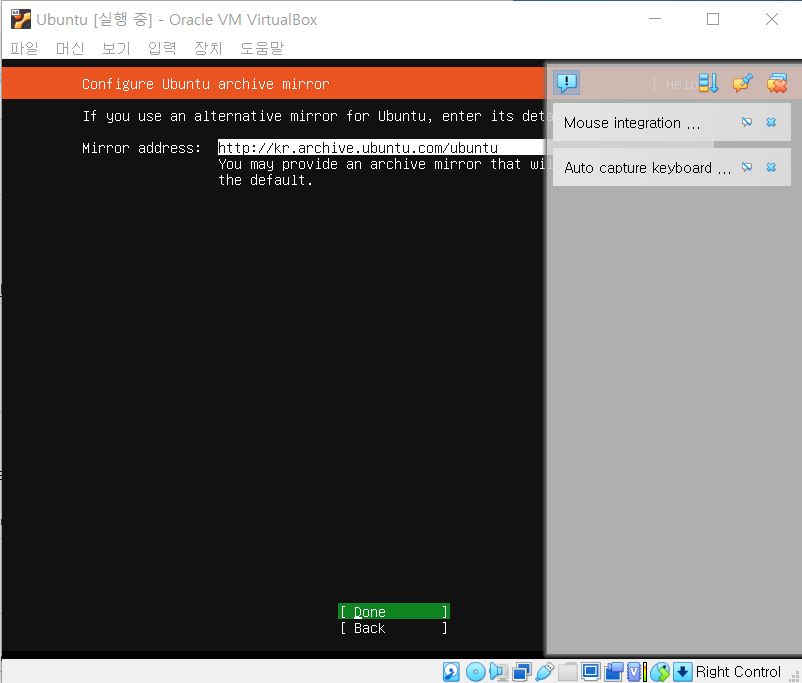The width and height of the screenshot is (802, 683).
Task: Toggle the notification center bubble icon
Action: tap(566, 82)
